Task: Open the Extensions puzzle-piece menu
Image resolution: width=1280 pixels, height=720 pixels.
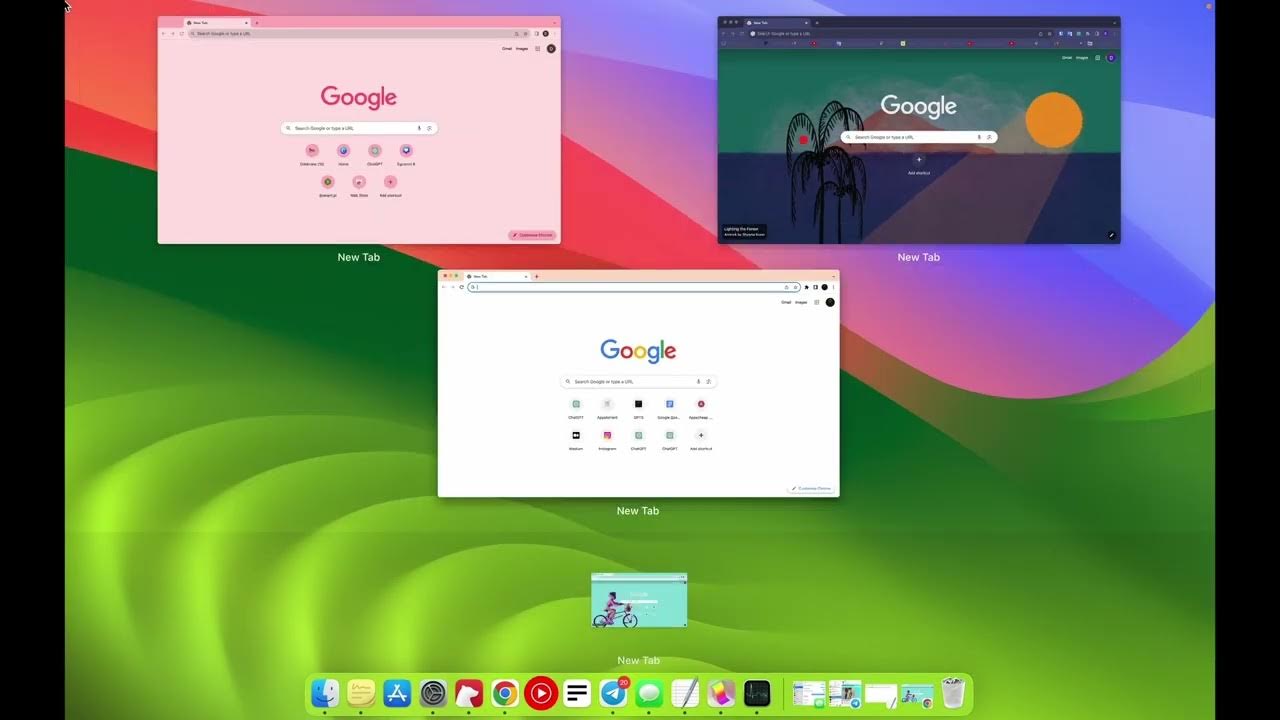Action: tap(806, 287)
